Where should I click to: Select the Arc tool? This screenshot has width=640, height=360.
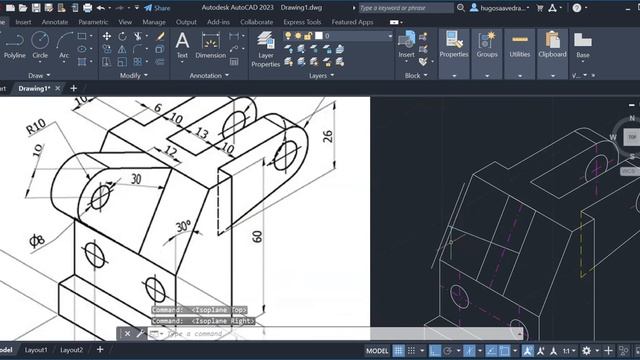point(64,46)
